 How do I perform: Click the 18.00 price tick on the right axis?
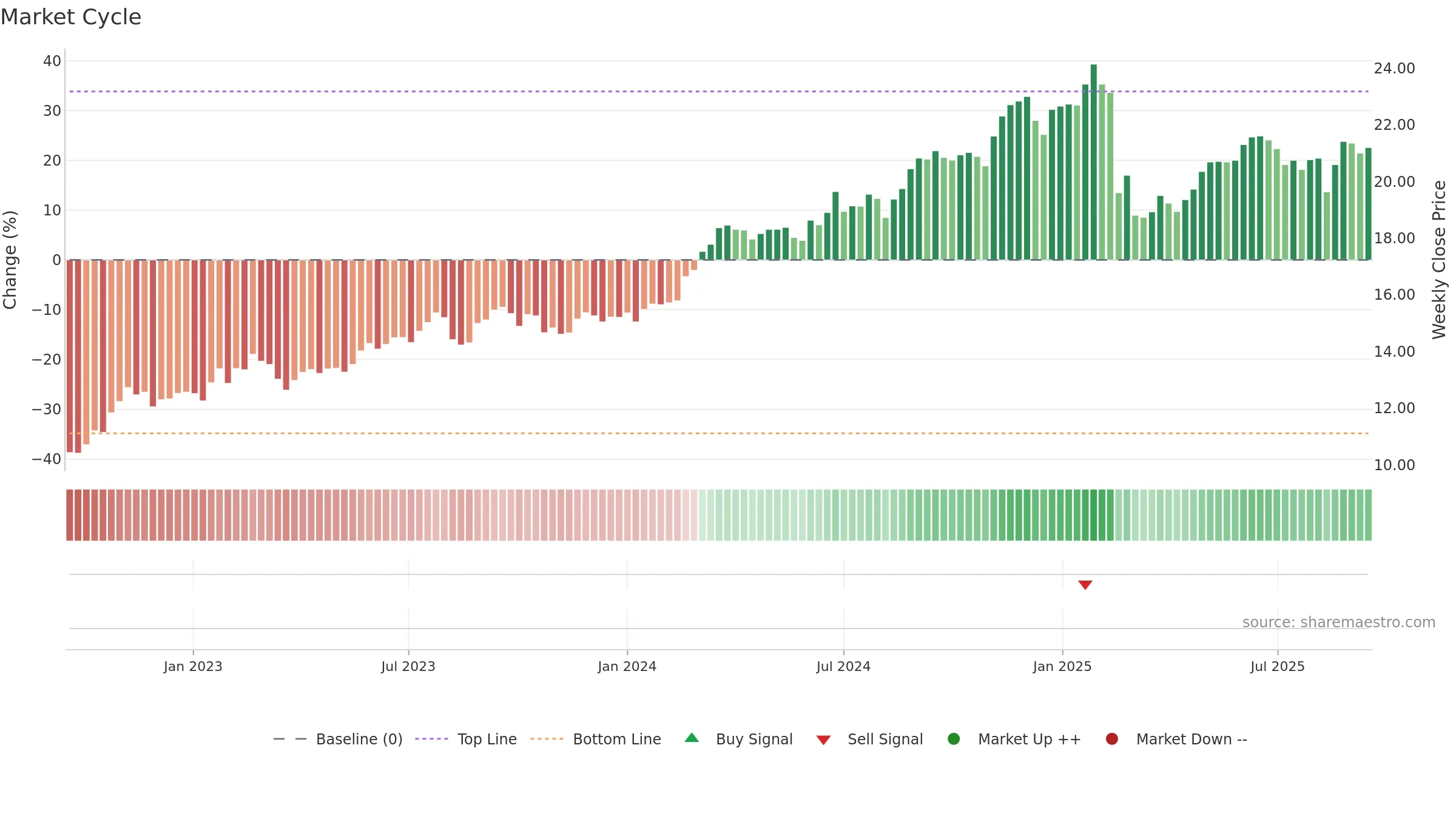tap(1395, 238)
